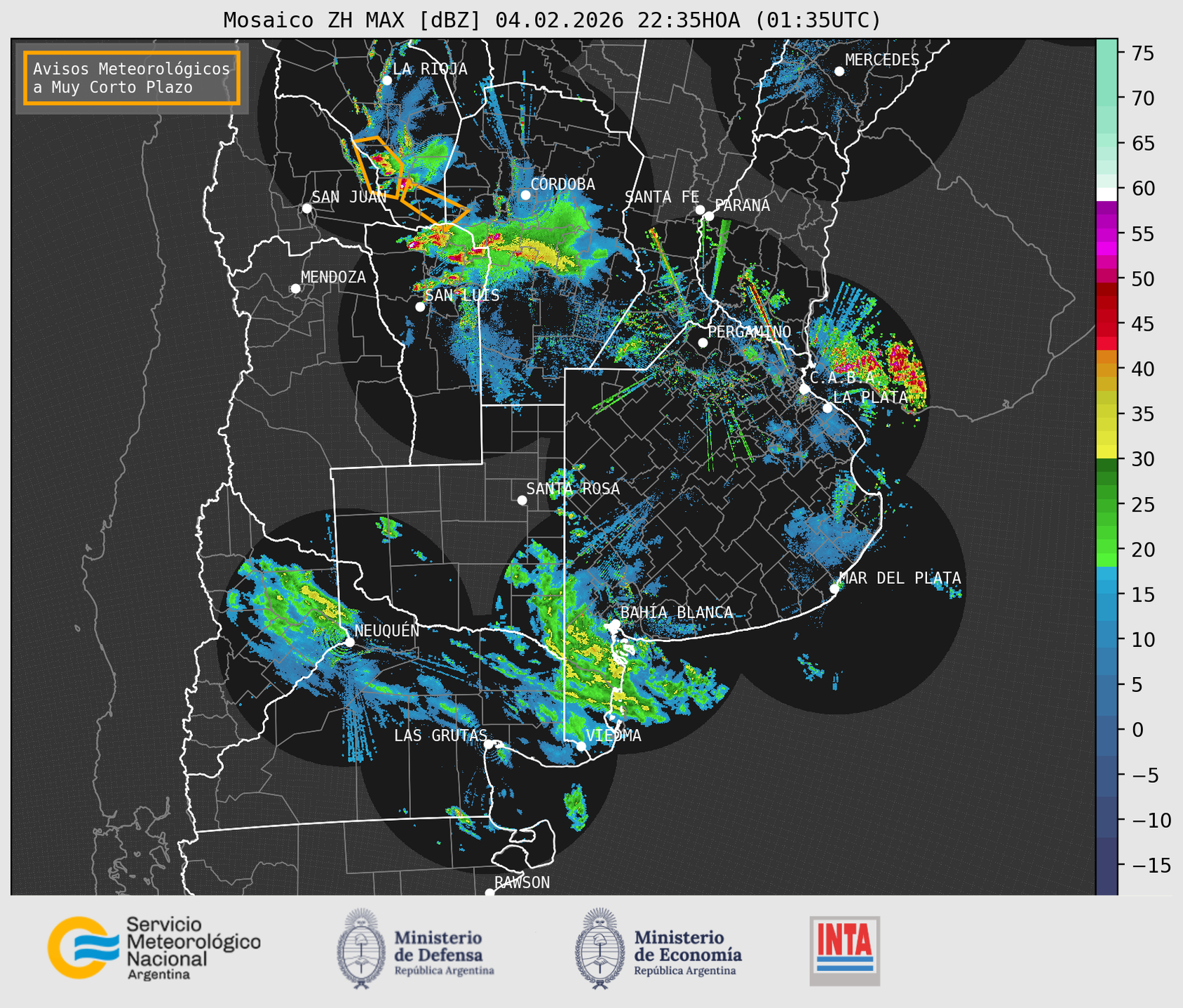The image size is (1183, 1008).
Task: Click the 15 tick label on the color scale
Action: pos(1142,595)
